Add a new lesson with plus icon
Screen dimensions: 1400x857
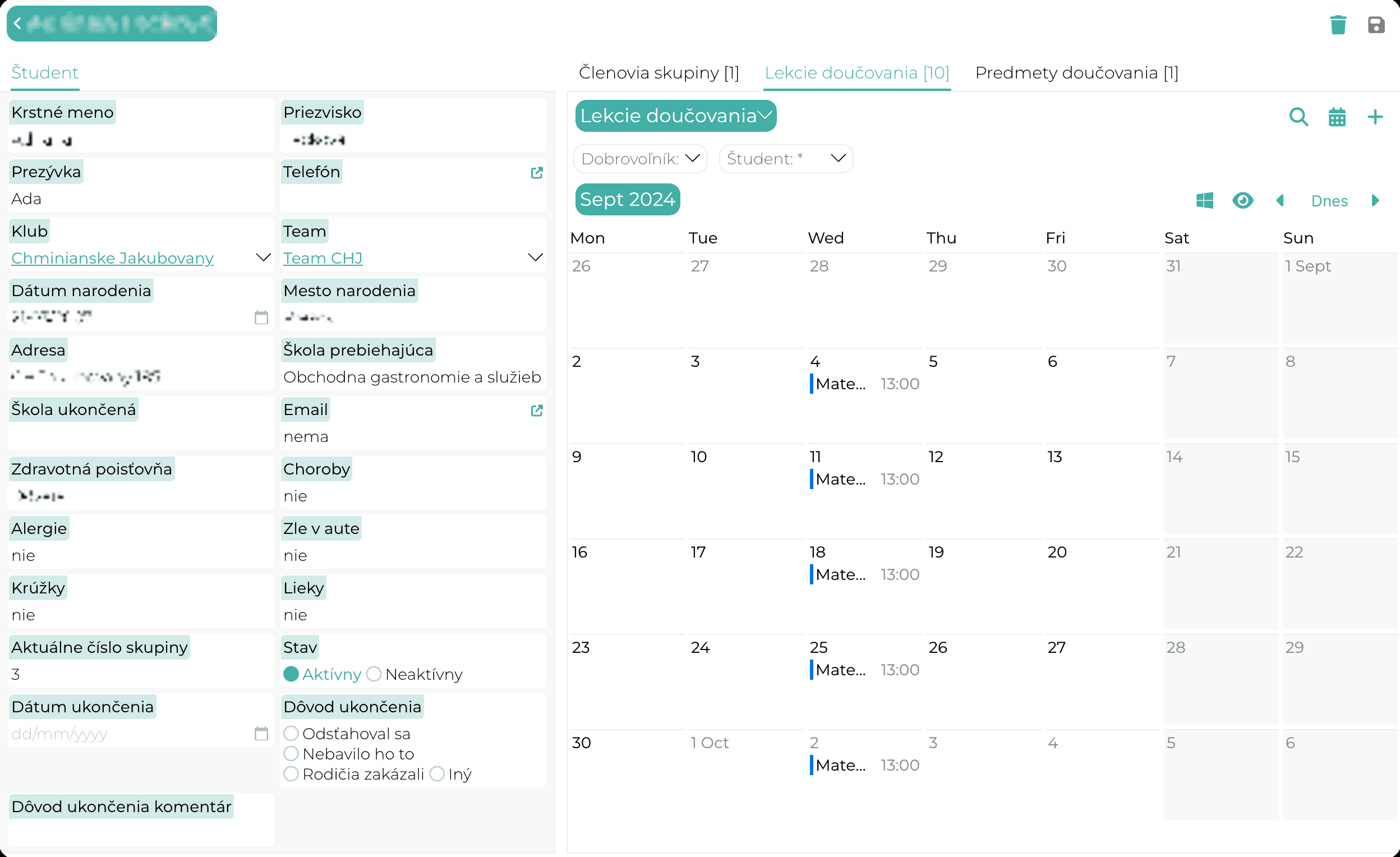pyautogui.click(x=1374, y=117)
